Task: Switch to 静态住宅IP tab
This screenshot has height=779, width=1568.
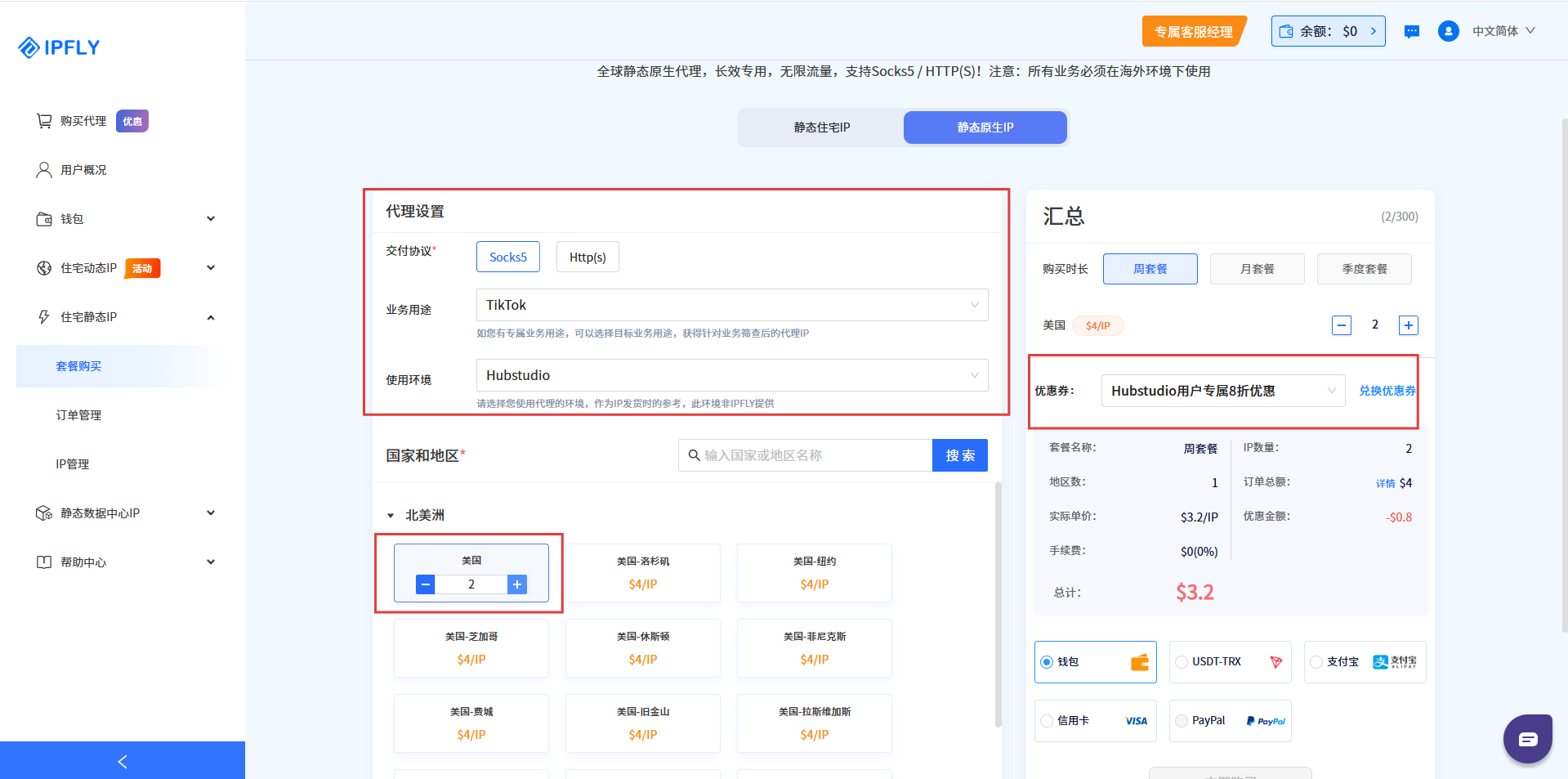Action: click(x=822, y=128)
